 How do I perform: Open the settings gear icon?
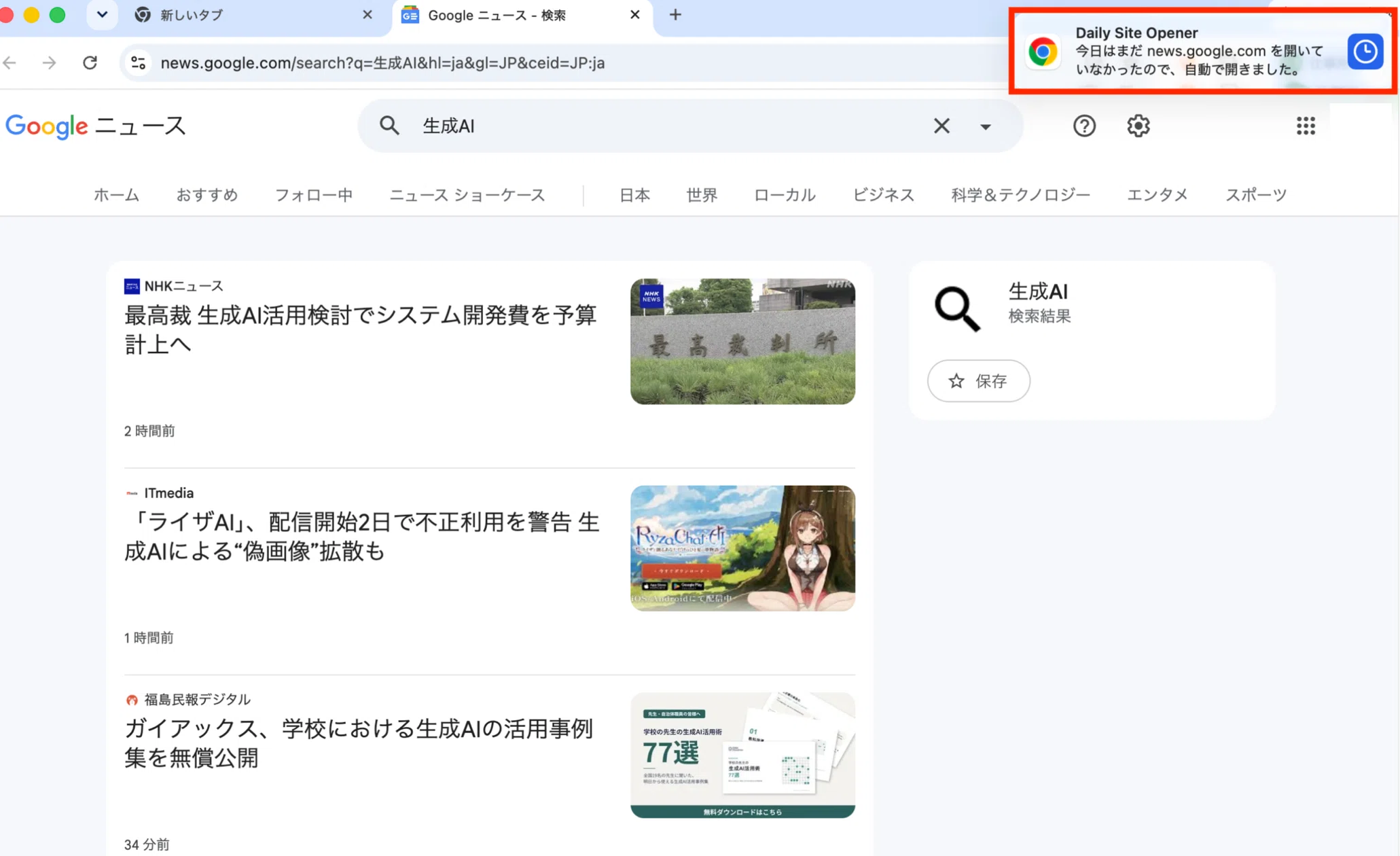click(x=1138, y=126)
